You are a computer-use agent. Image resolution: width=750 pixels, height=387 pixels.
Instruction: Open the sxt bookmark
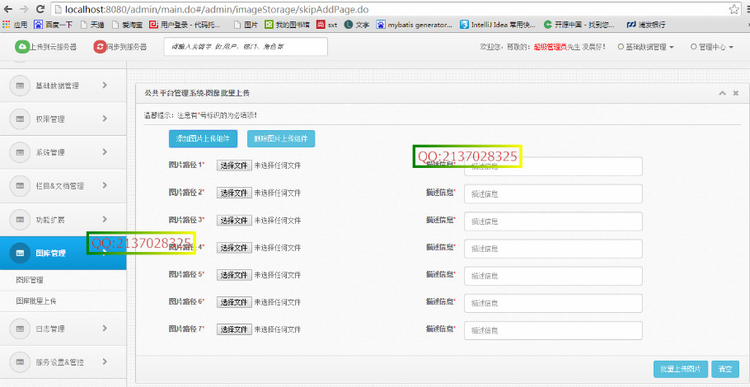327,24
